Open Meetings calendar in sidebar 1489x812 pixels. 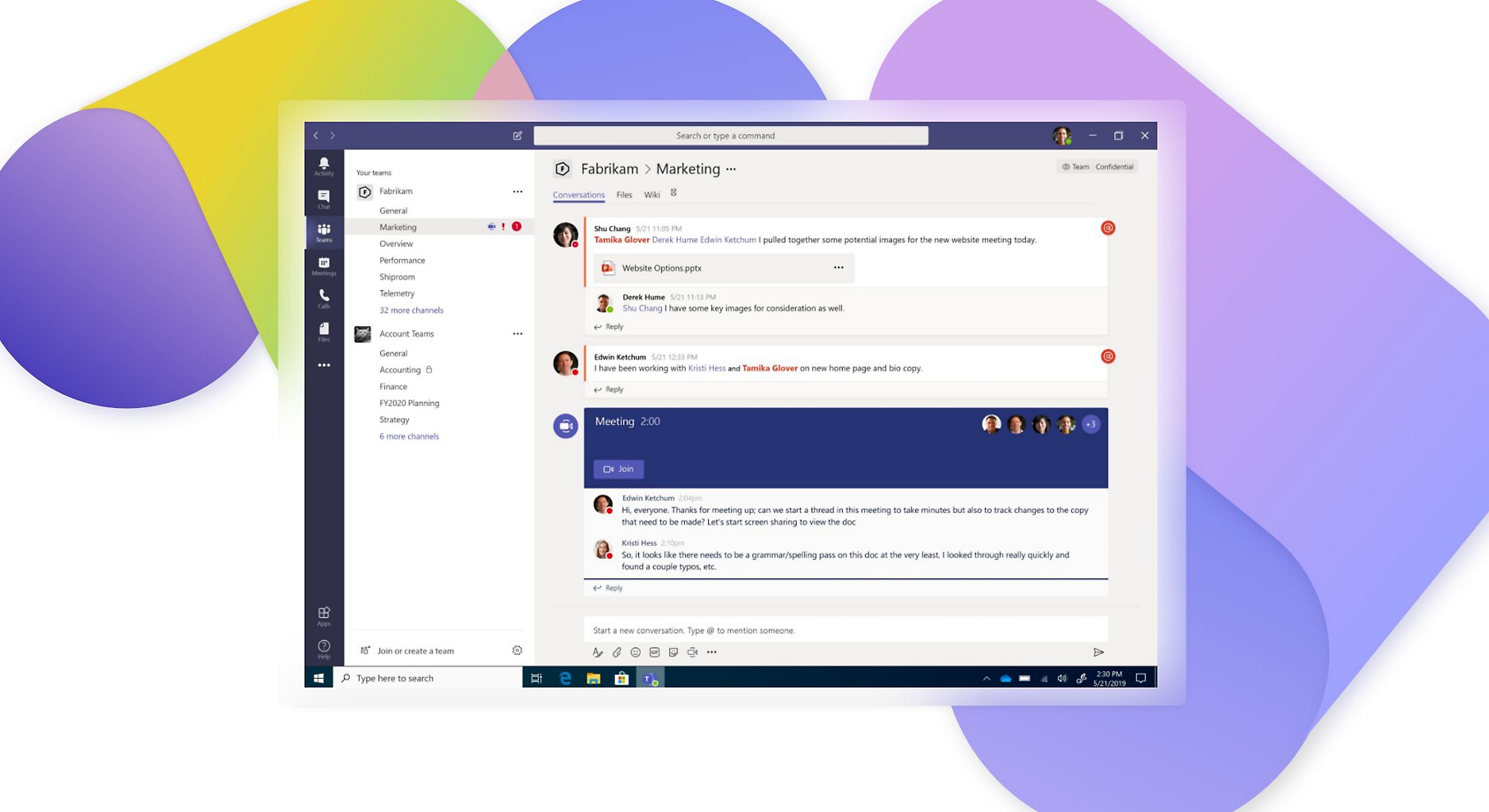pyautogui.click(x=324, y=265)
